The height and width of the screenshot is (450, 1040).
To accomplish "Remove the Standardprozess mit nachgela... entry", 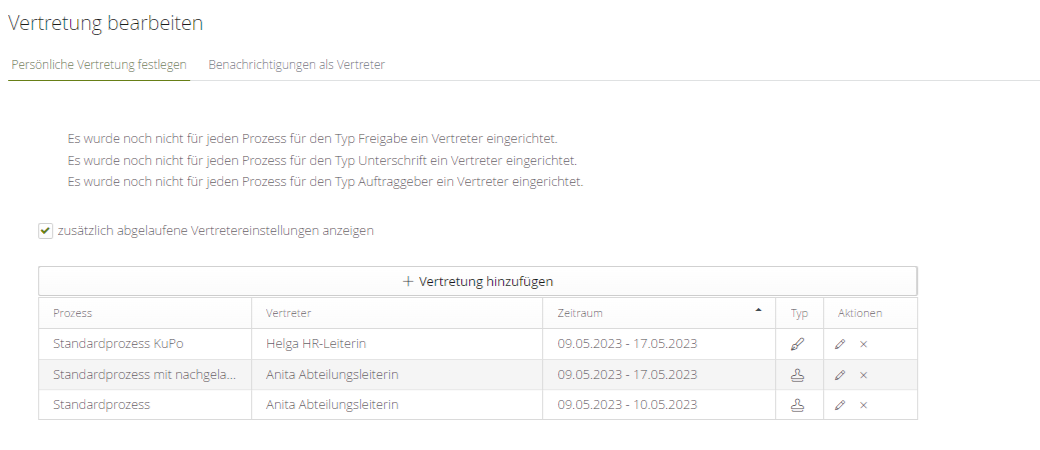I will coord(863,375).
